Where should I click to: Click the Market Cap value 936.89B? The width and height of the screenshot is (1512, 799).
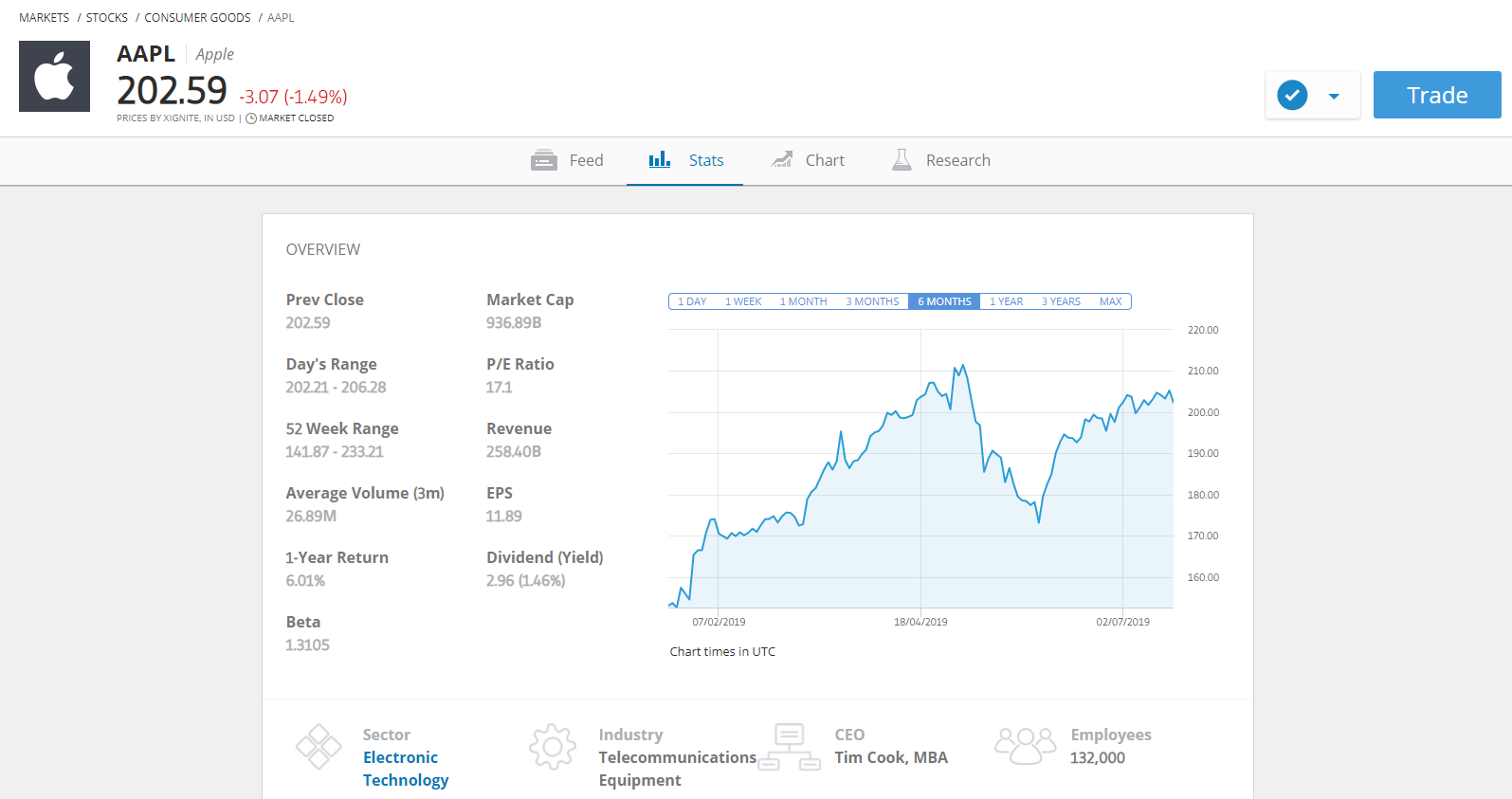tap(514, 322)
